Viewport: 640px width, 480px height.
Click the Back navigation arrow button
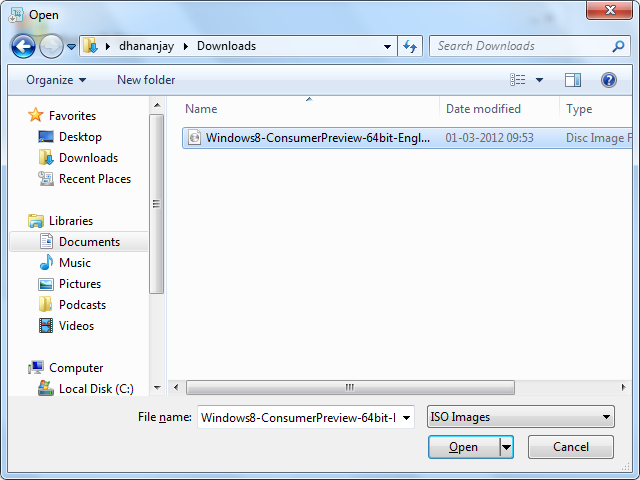24,46
